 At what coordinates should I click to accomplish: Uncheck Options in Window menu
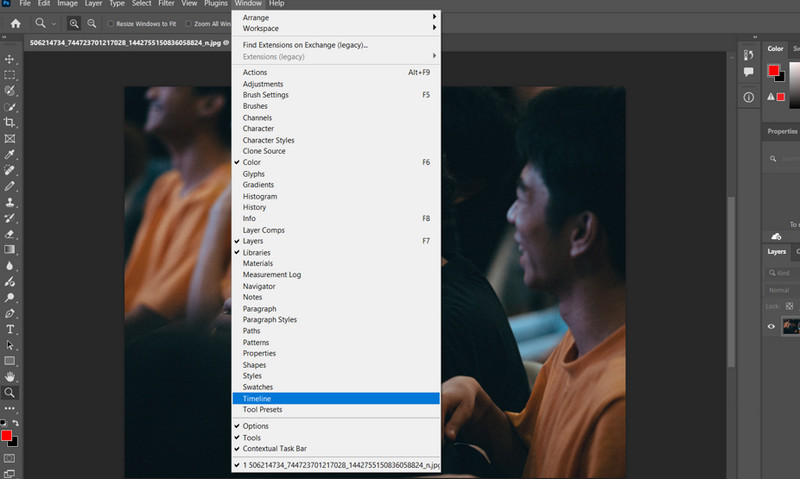[x=336, y=426]
